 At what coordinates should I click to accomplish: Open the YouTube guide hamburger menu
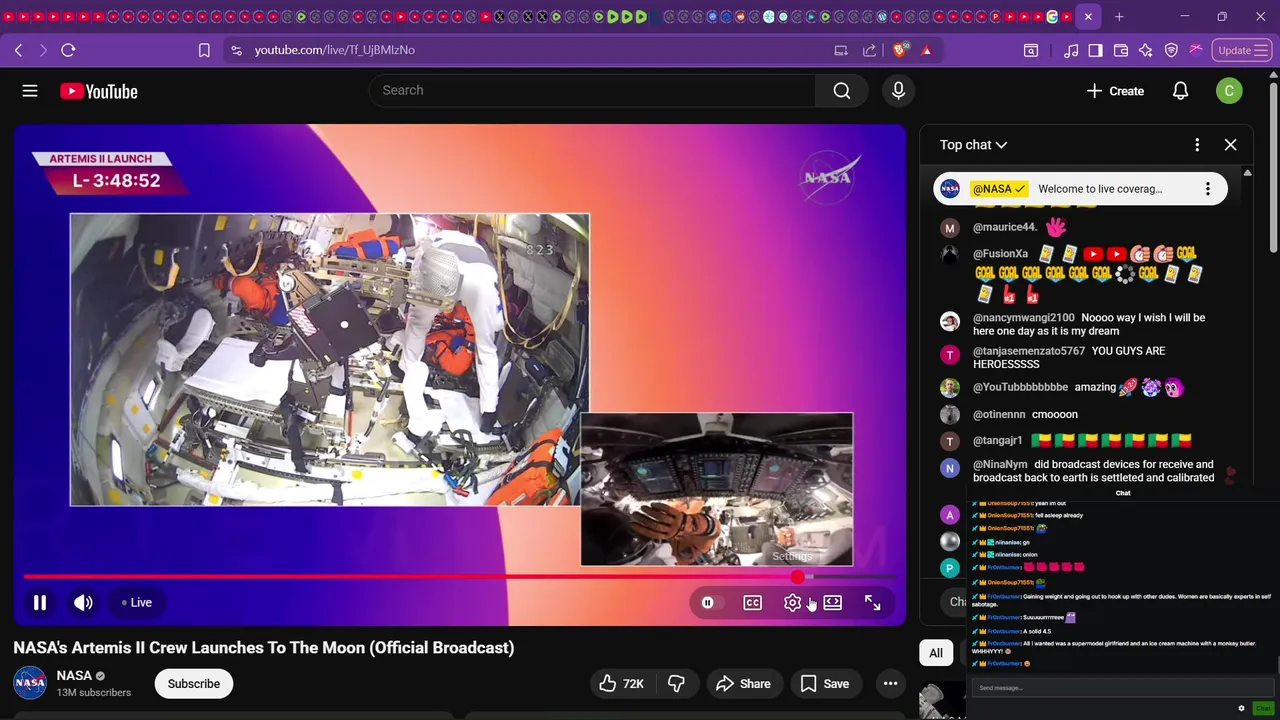pyautogui.click(x=30, y=91)
